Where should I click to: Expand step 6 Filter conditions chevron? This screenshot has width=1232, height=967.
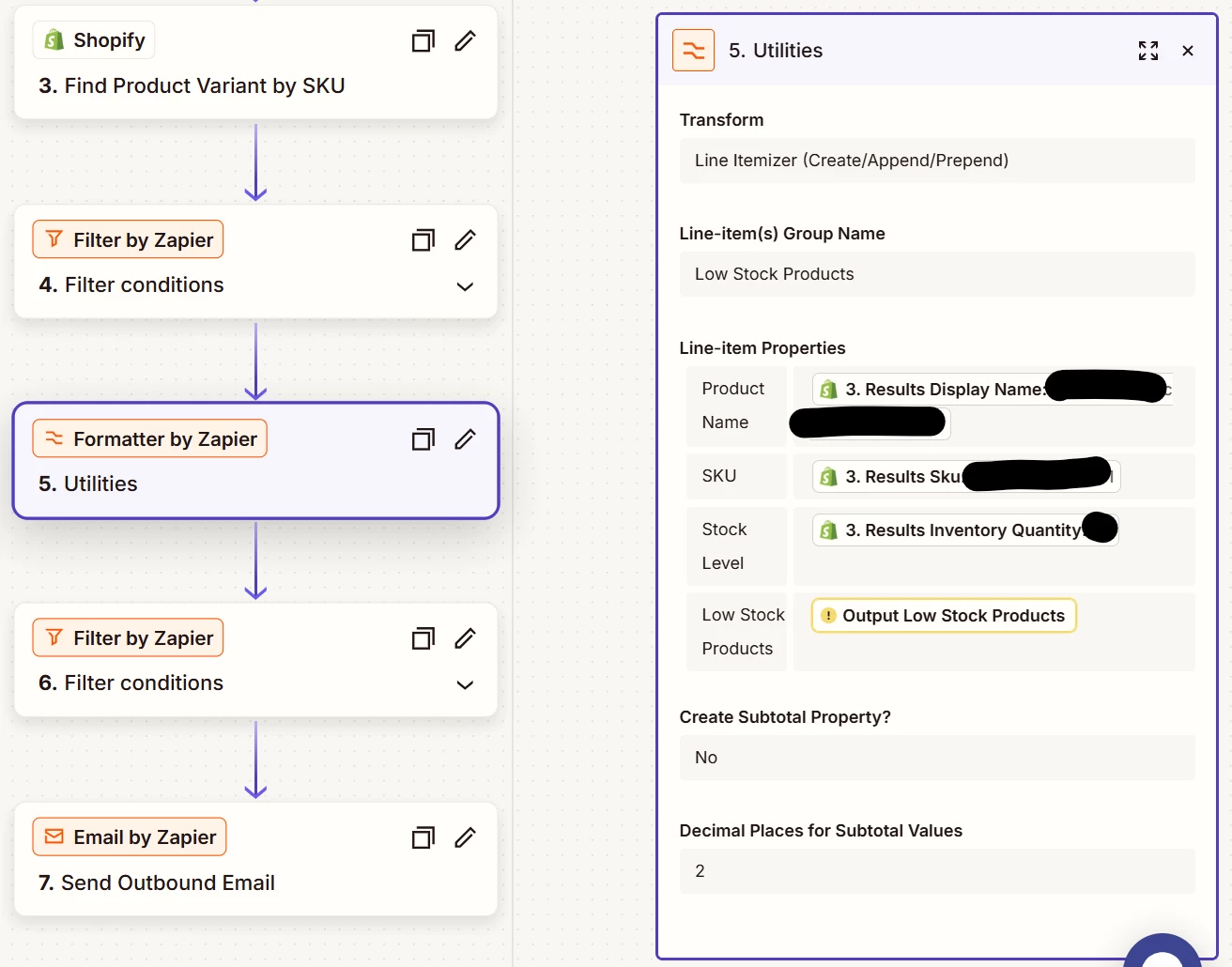465,684
